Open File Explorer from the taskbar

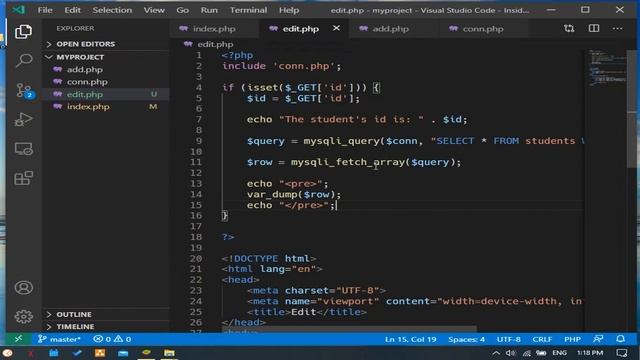pyautogui.click(x=169, y=353)
